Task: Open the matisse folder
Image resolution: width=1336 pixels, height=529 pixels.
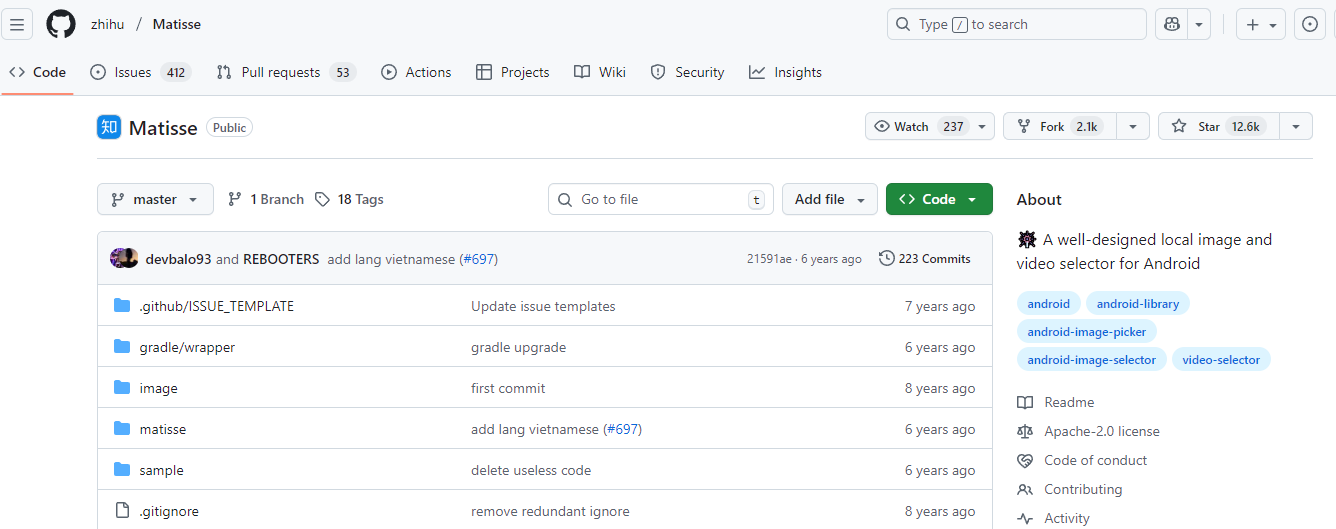Action: pos(163,429)
